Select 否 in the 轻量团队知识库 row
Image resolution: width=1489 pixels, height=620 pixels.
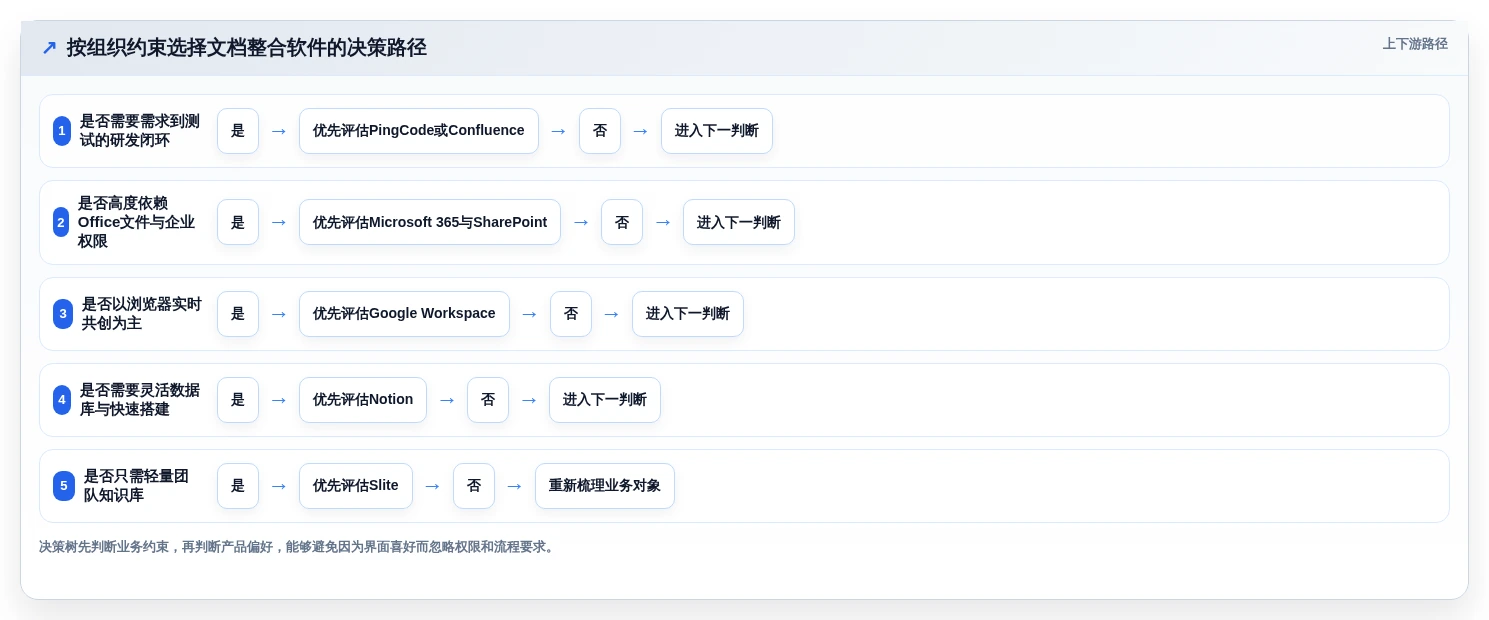coord(474,486)
